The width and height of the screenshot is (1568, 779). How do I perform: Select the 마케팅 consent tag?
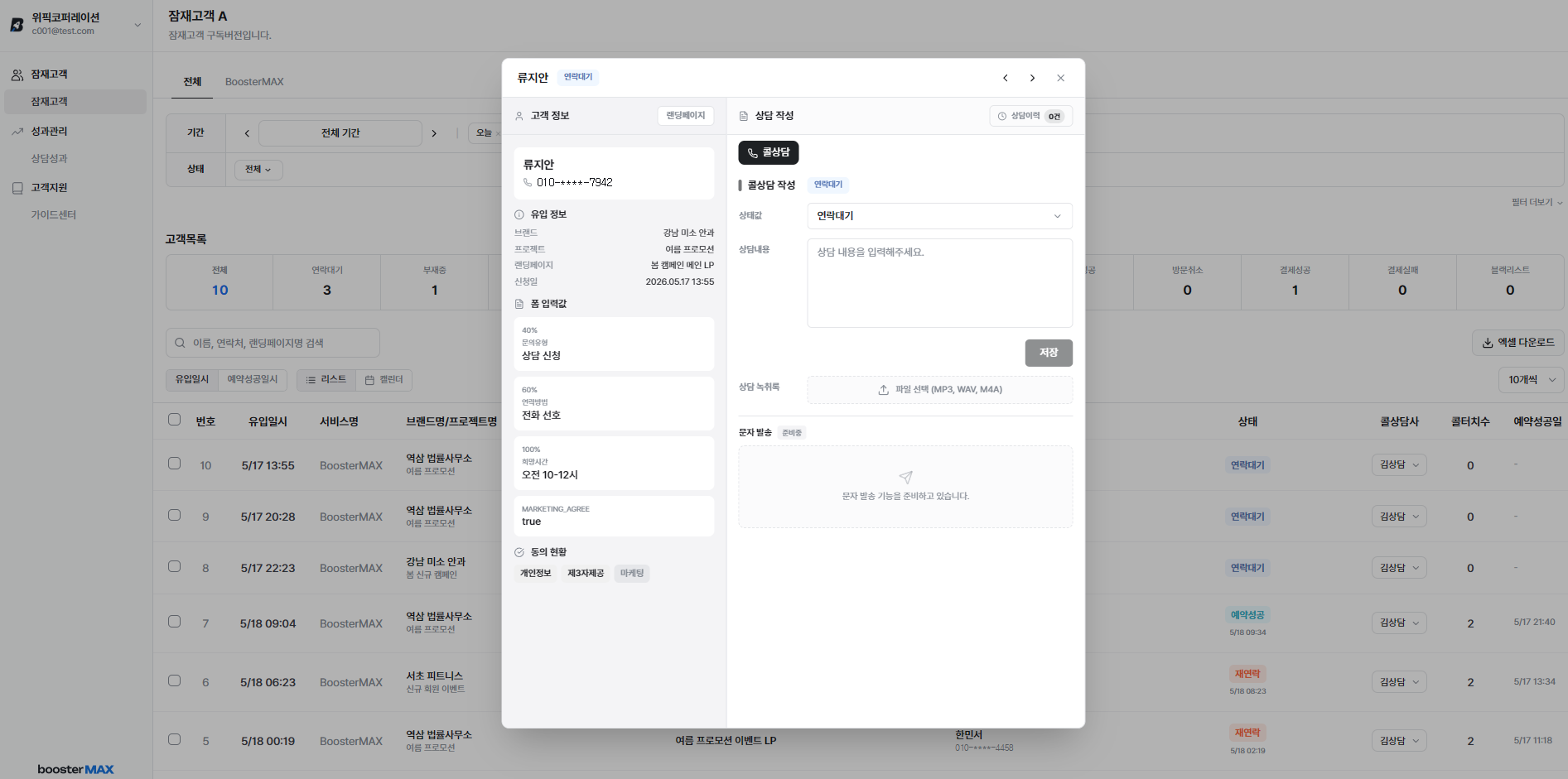click(x=632, y=574)
